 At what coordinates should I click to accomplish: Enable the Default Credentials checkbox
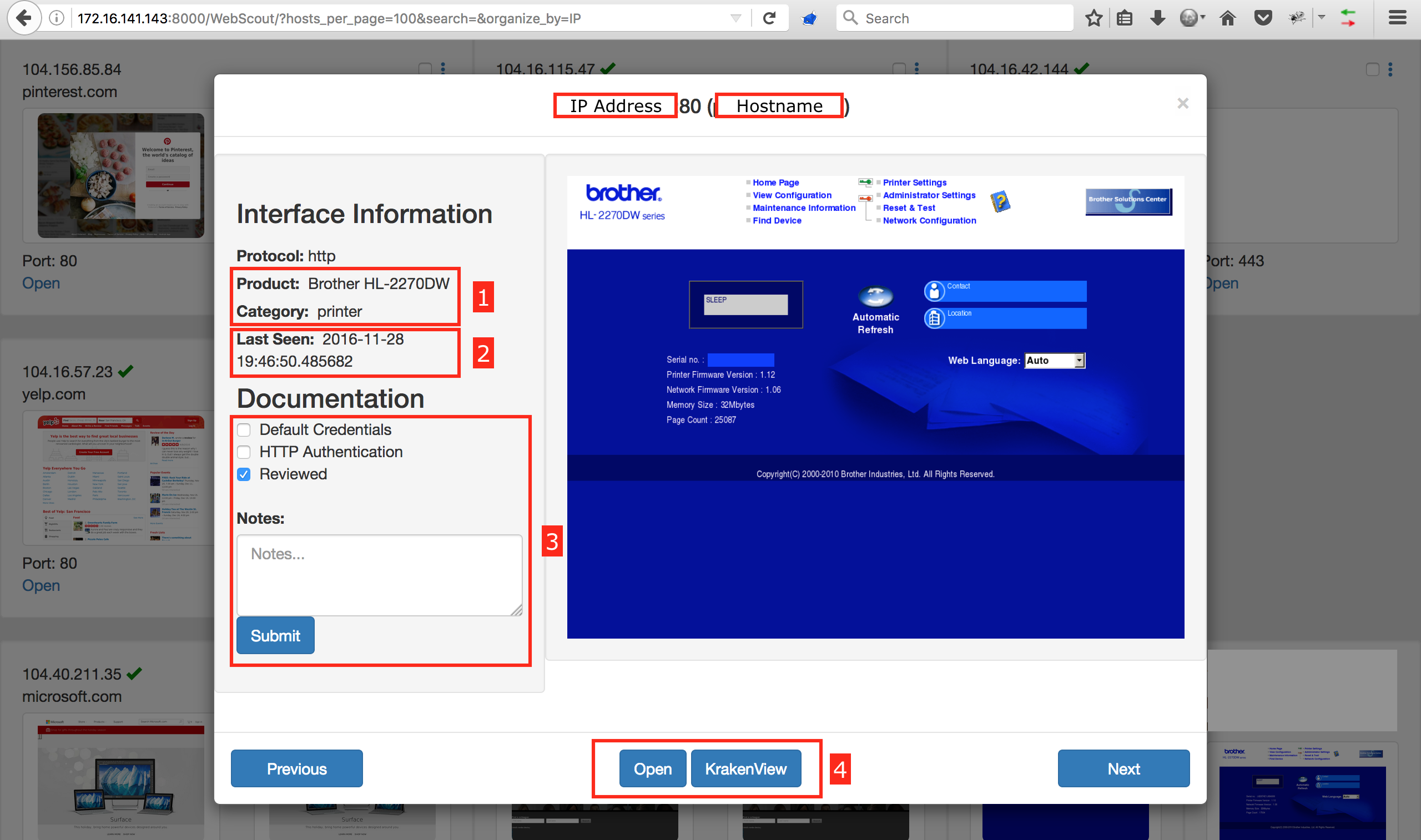[x=244, y=429]
